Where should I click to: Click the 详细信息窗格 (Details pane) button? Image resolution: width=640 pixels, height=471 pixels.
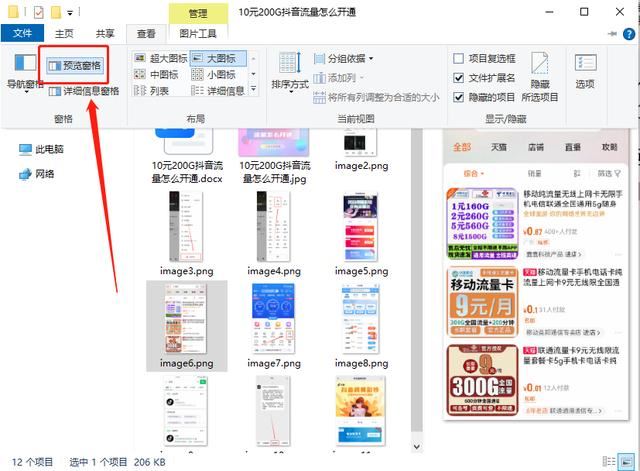pos(90,91)
